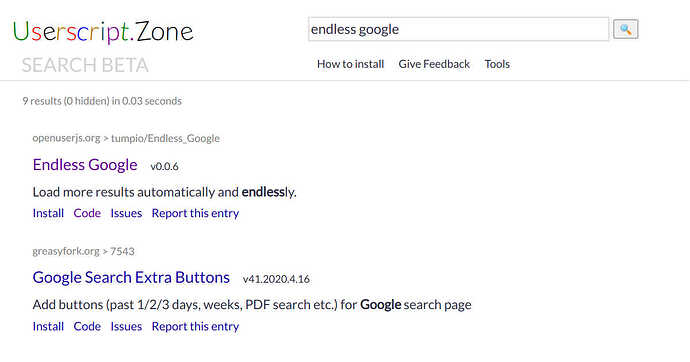Install the Endless Google script
The height and width of the screenshot is (362, 690).
point(48,213)
